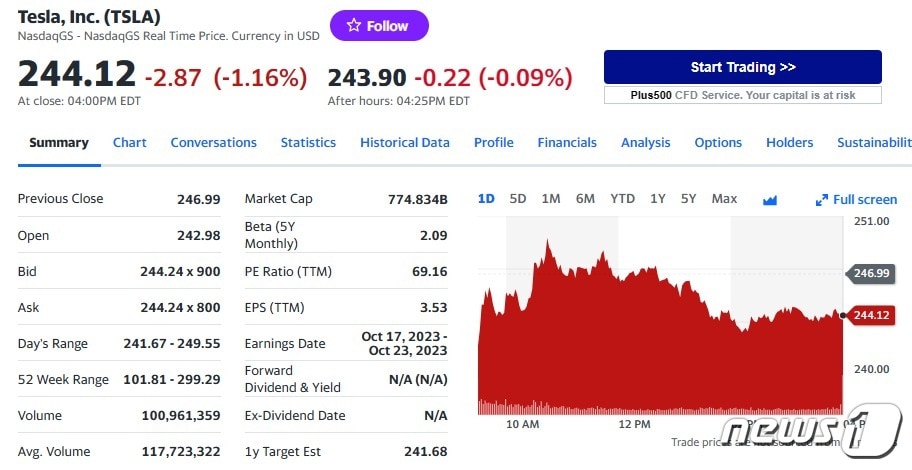
Task: Click the 246.99 previous close chart marker
Action: [x=870, y=273]
